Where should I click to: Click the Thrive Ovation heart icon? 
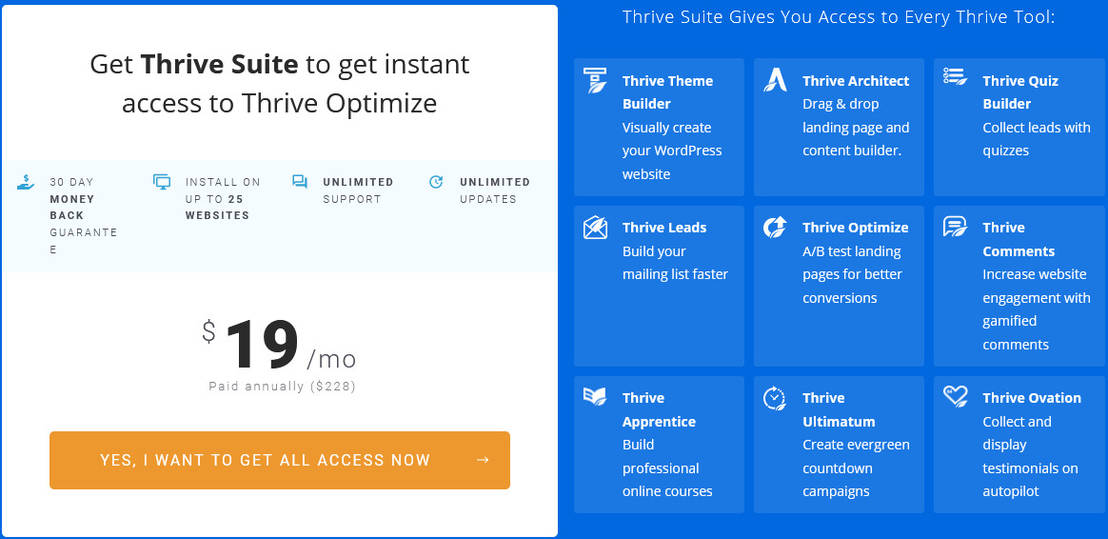[x=955, y=396]
